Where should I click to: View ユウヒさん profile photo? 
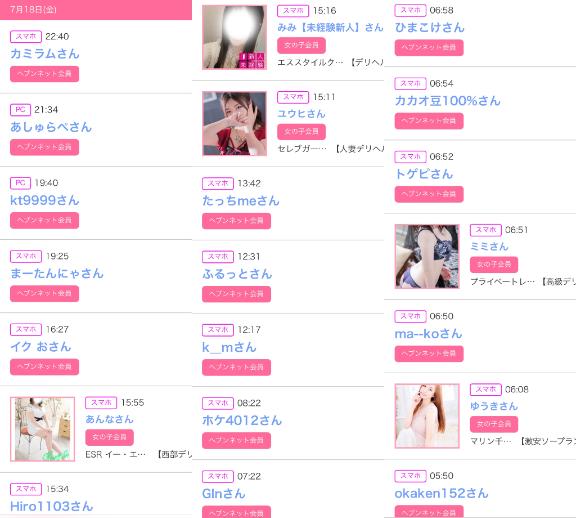(234, 123)
